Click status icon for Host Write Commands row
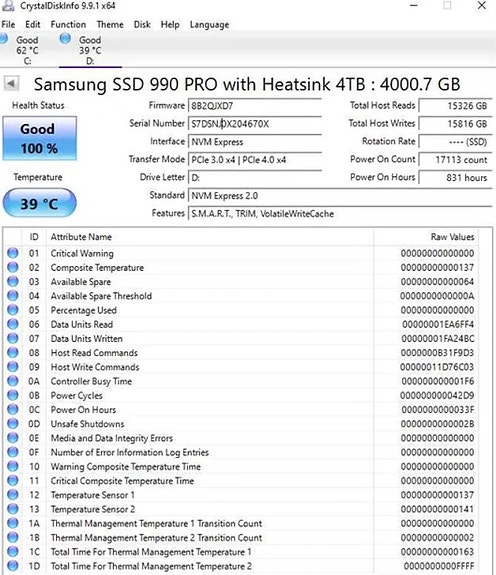The image size is (496, 575). click(13, 367)
